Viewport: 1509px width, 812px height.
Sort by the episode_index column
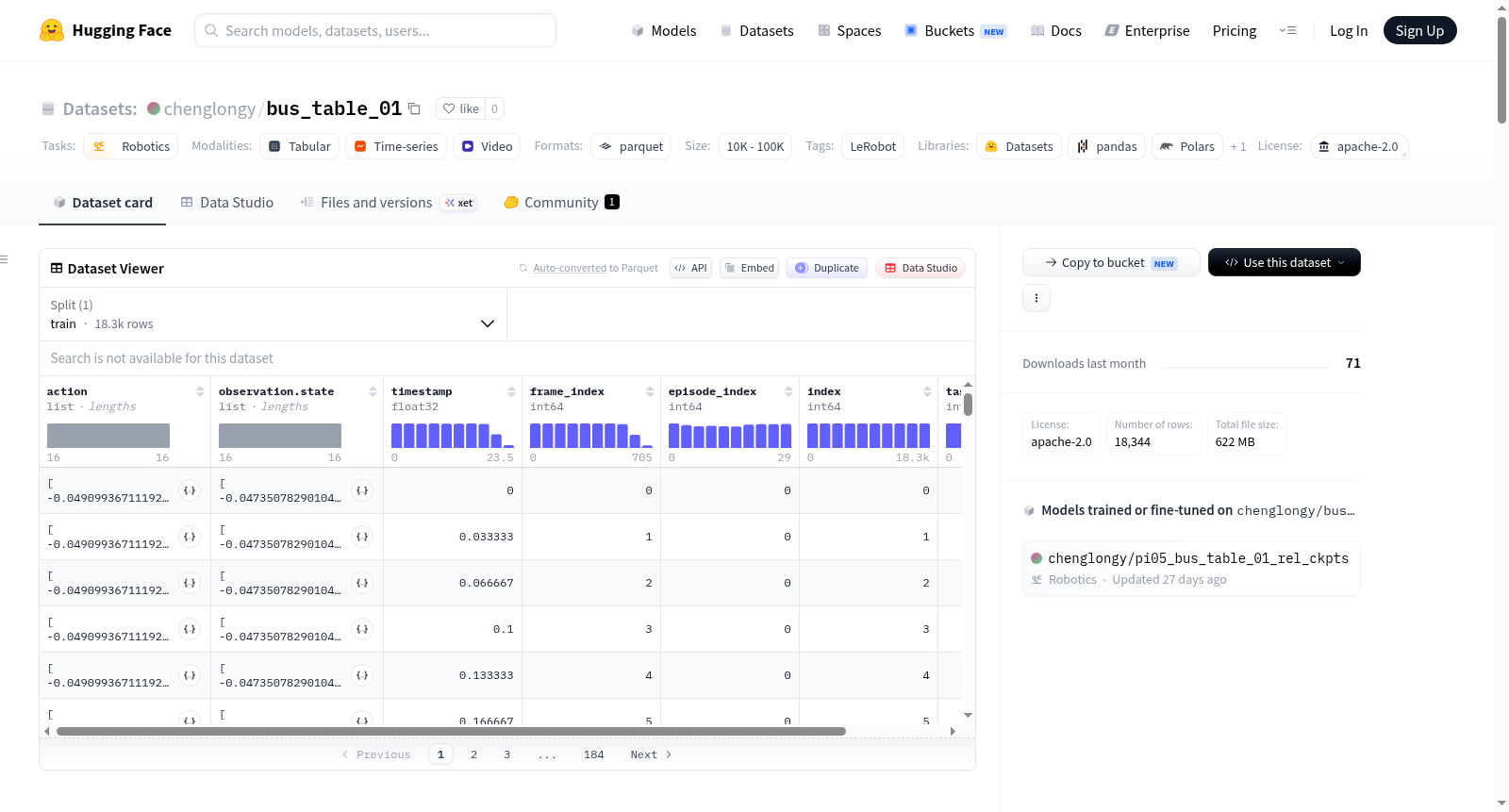(788, 391)
